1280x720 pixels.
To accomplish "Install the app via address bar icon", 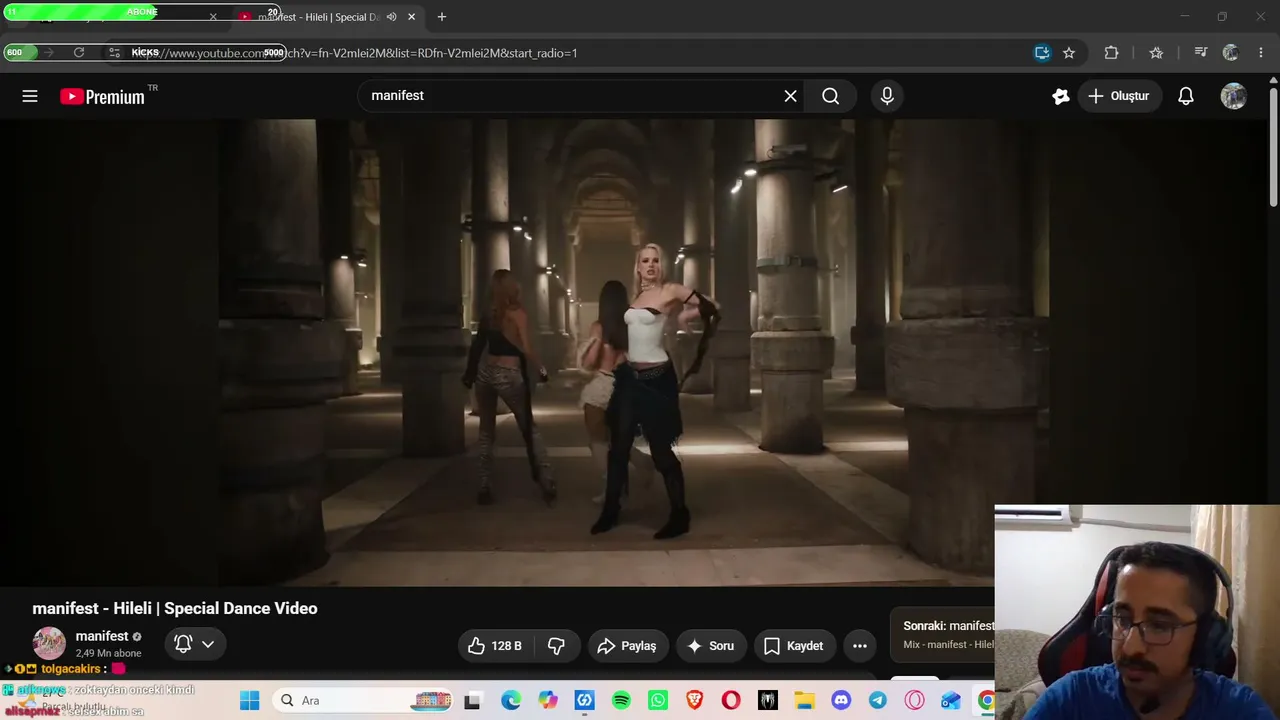I will pos(1042,53).
